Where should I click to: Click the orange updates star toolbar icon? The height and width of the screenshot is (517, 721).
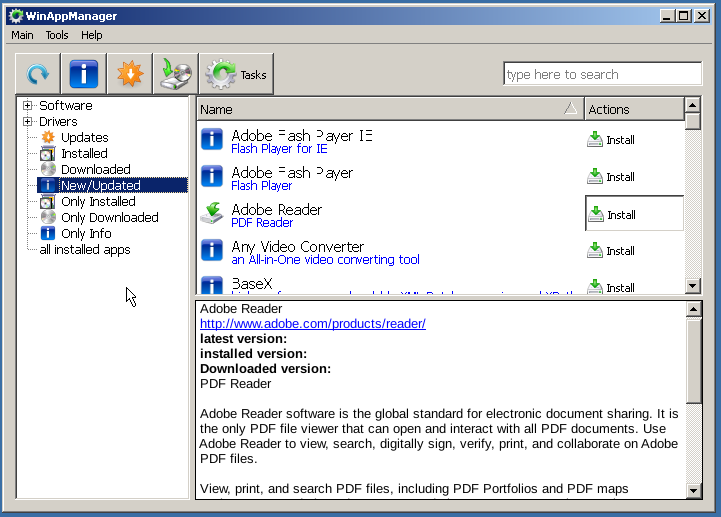130,74
